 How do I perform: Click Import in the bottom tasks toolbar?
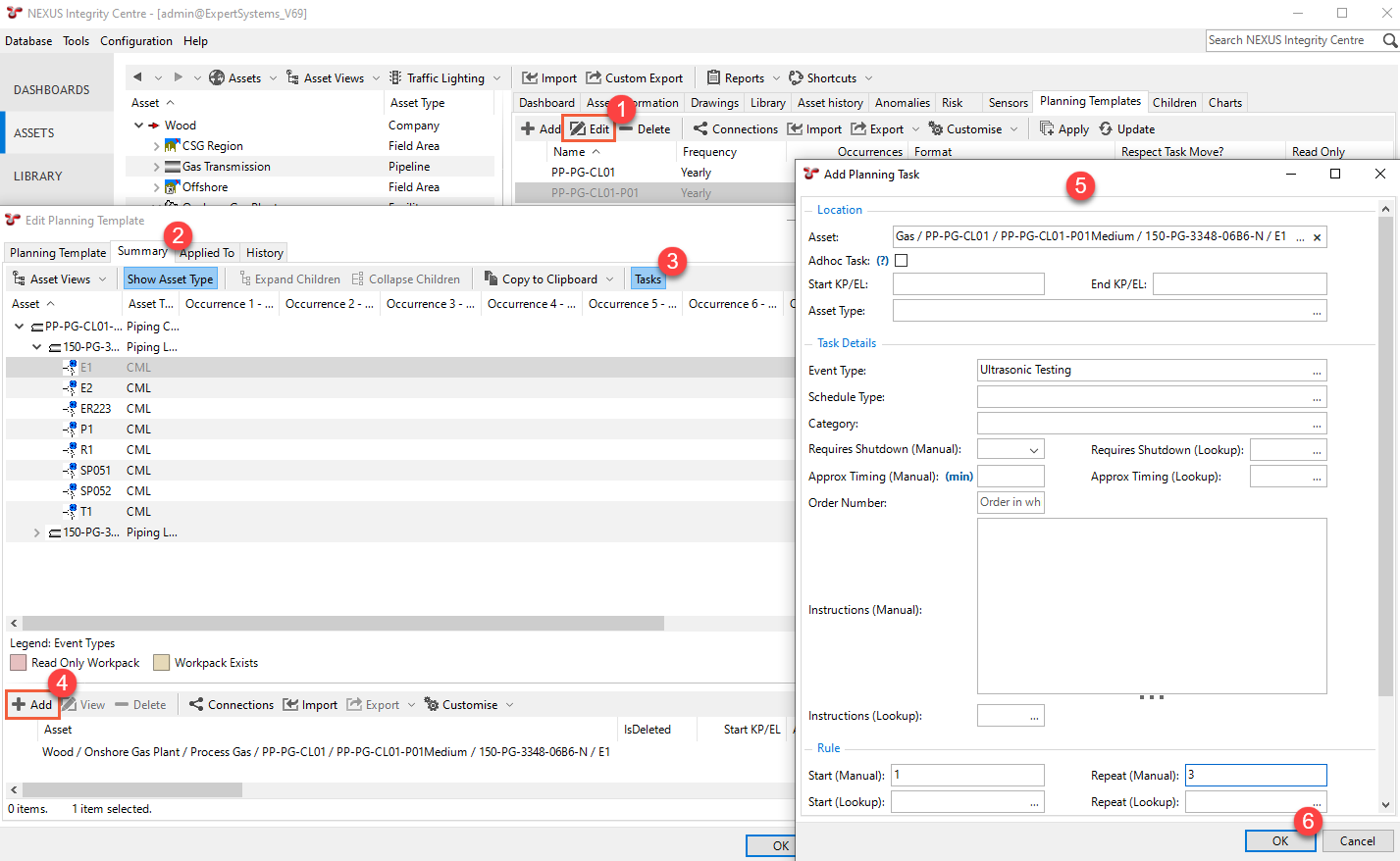point(310,704)
